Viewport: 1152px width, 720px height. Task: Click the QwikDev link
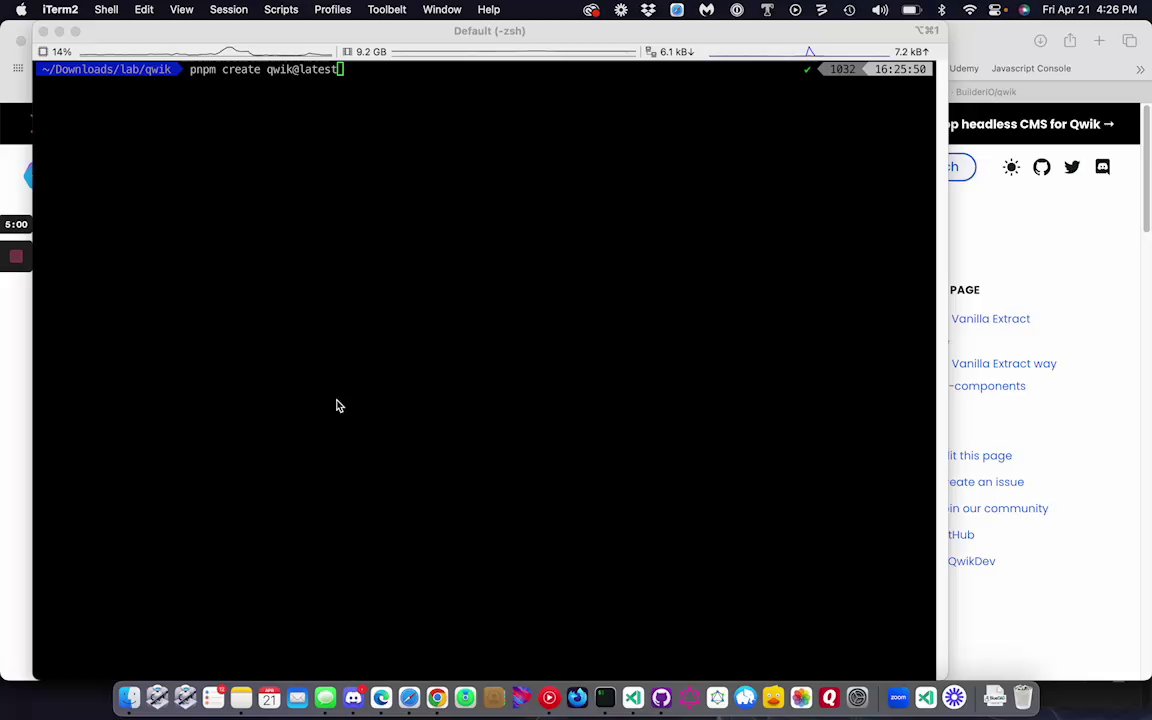click(x=971, y=561)
